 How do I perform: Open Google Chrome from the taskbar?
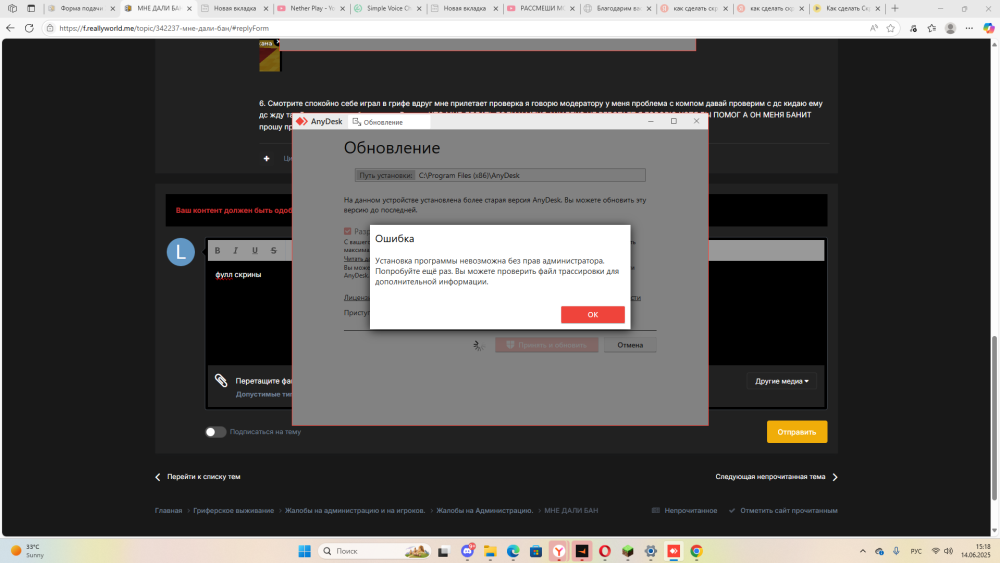coord(696,551)
